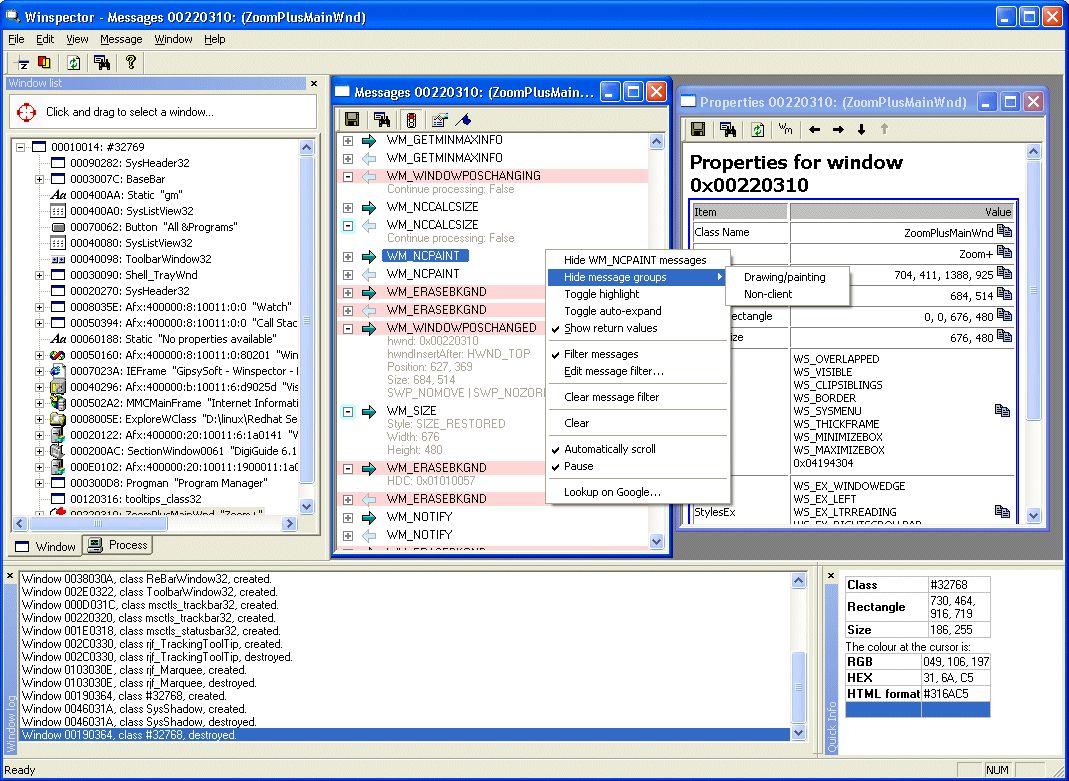Click the down arrow in Properties toolbar
Image resolution: width=1069 pixels, height=781 pixels.
coord(861,129)
